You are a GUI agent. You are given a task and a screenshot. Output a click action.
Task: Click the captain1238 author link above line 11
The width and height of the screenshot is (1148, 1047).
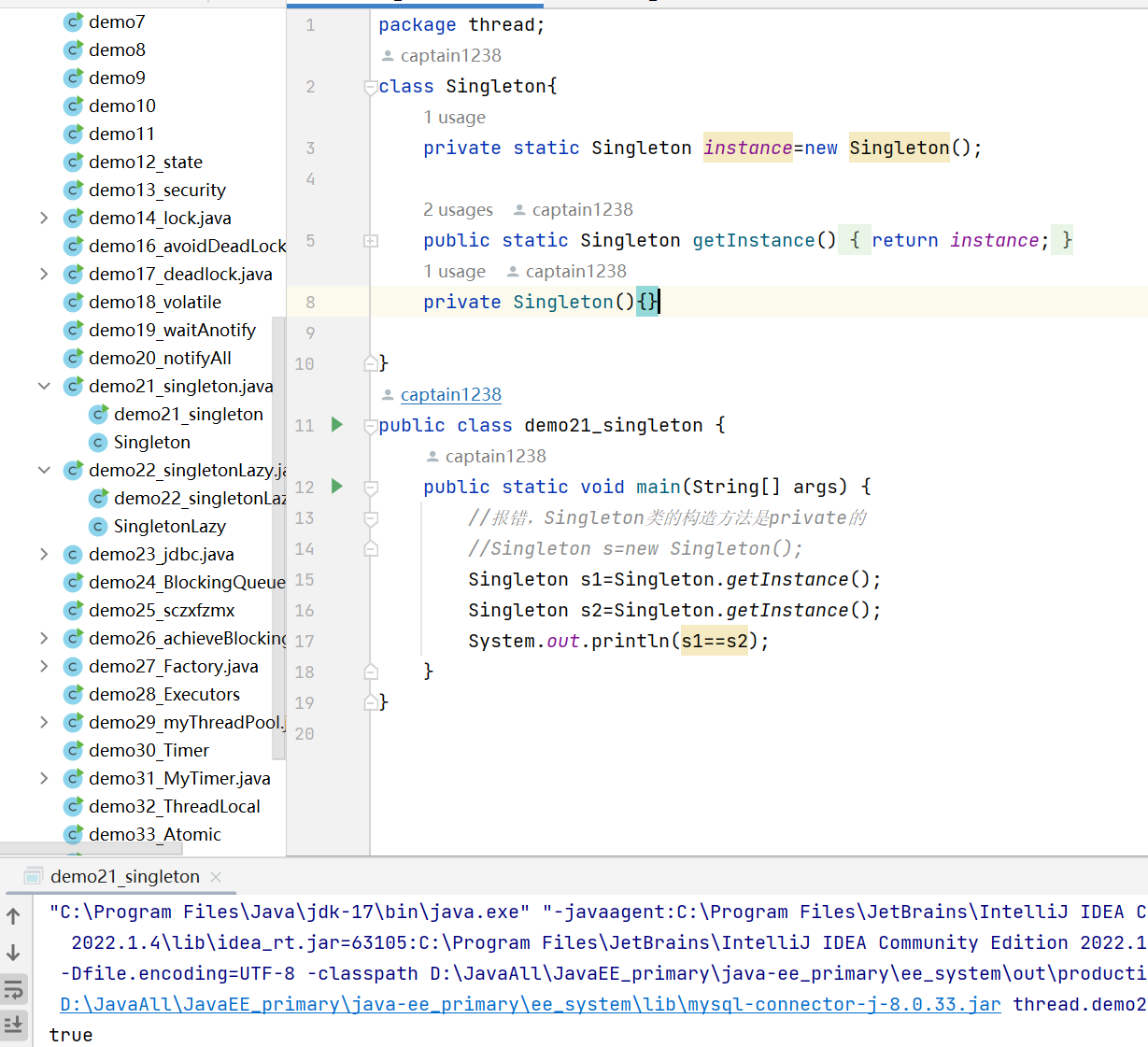click(451, 394)
